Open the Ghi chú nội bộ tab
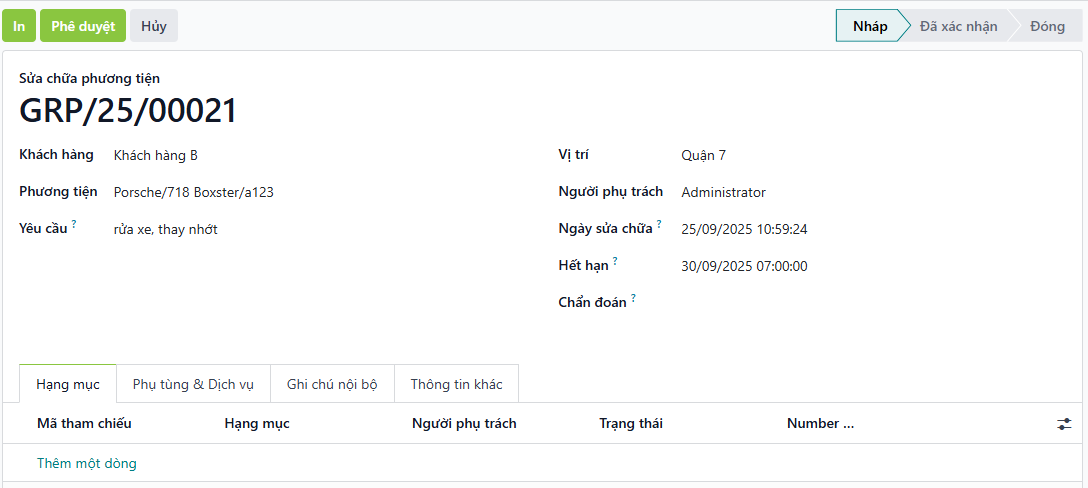Image resolution: width=1088 pixels, height=488 pixels. [332, 384]
